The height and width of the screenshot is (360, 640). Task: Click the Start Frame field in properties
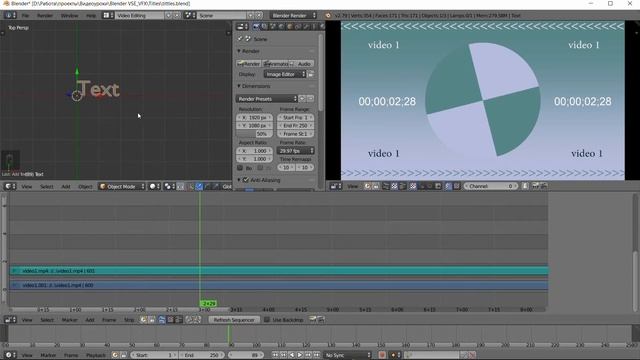tap(296, 118)
